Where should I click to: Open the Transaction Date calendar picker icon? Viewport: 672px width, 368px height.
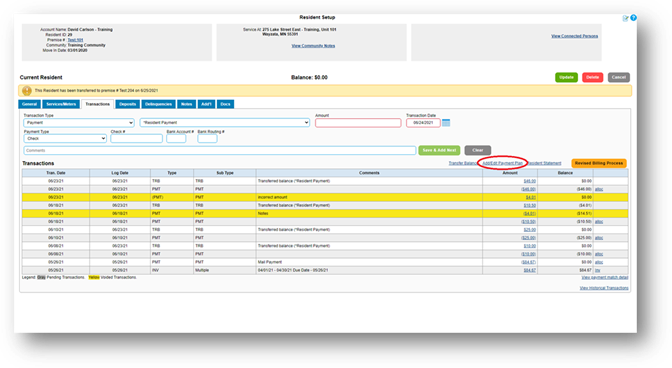pos(446,123)
